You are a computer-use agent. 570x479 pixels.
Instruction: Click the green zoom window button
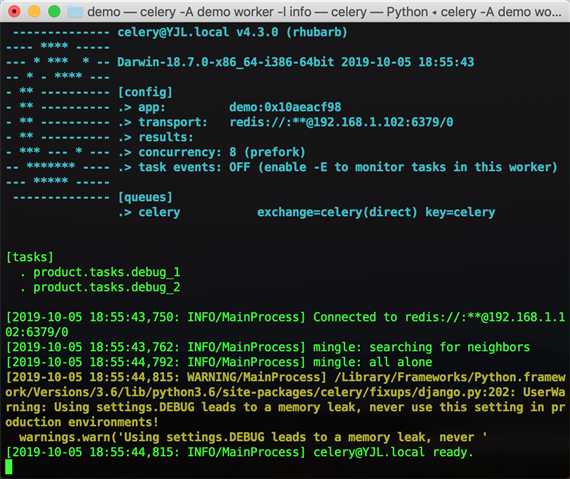click(55, 11)
